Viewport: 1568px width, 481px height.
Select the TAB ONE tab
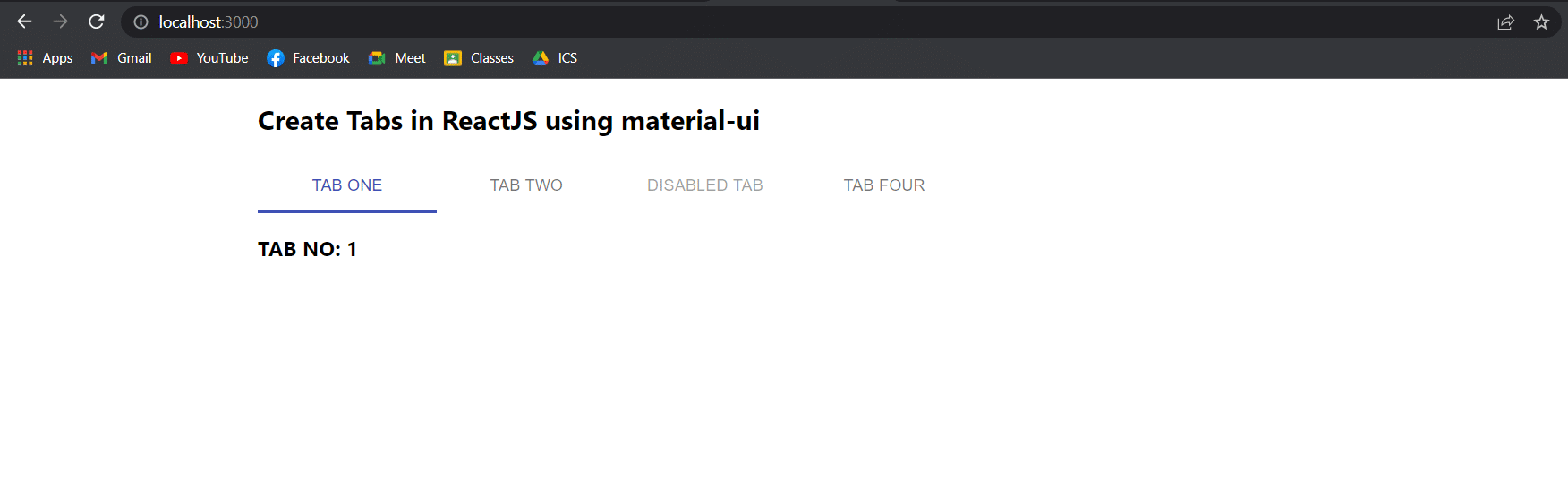347,185
